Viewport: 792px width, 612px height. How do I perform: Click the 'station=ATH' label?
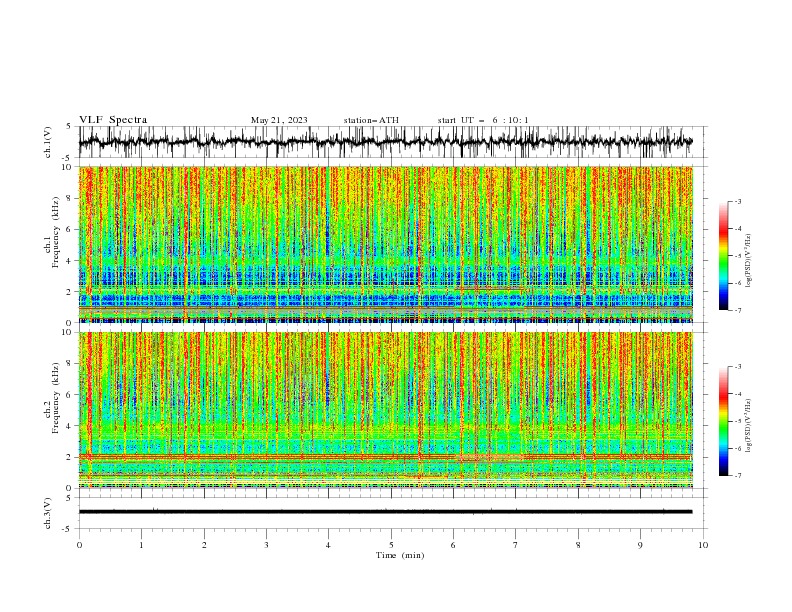371,120
